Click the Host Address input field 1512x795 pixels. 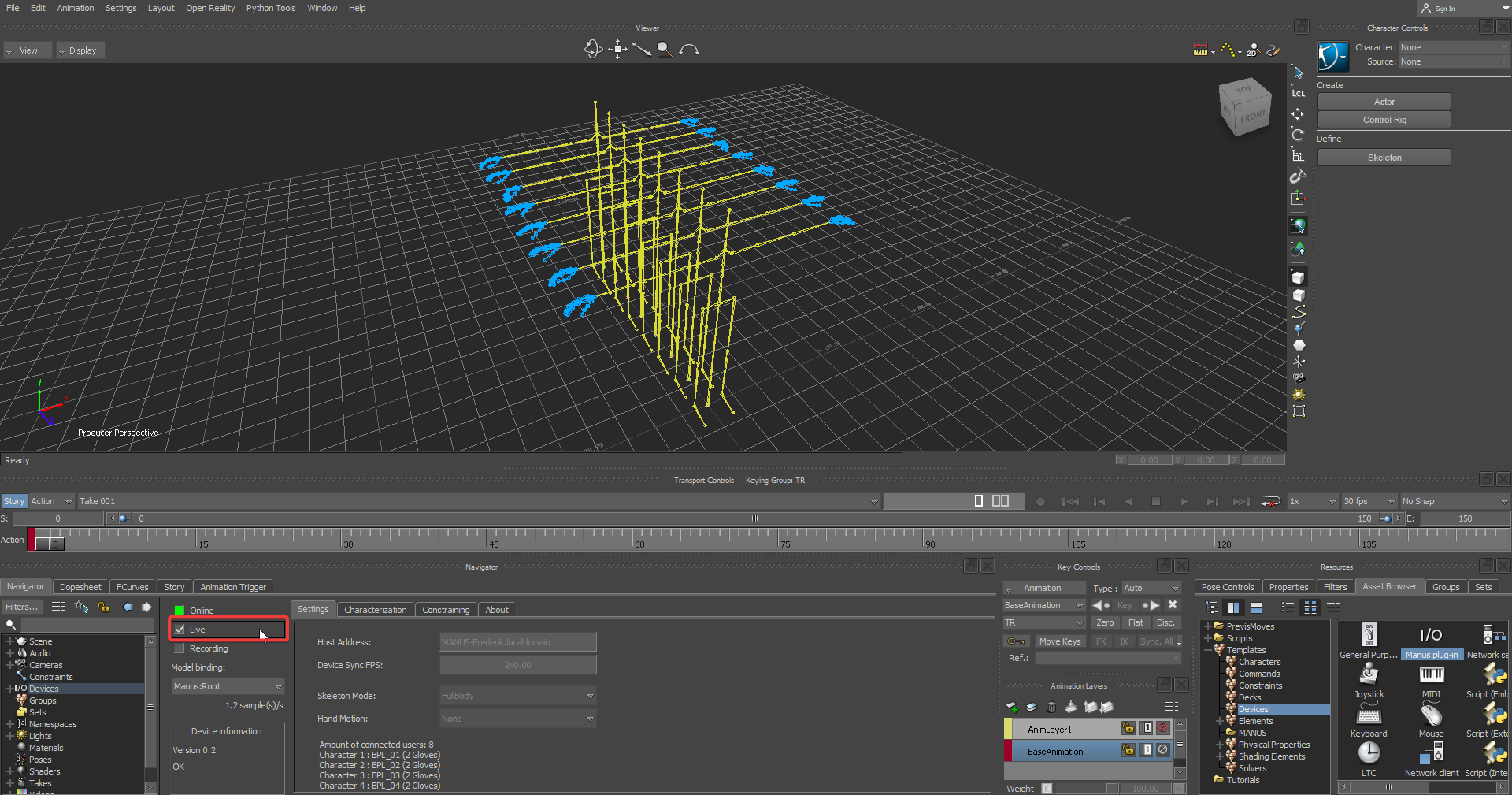coord(517,642)
